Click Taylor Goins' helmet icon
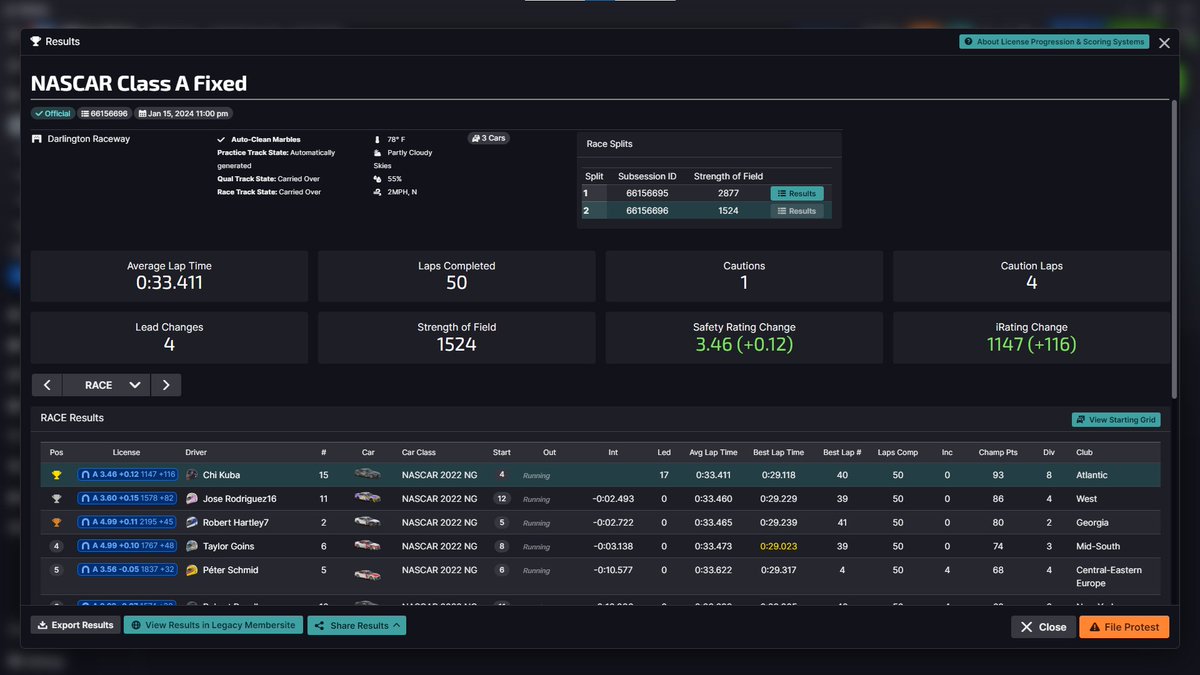This screenshot has width=1200, height=675. click(192, 546)
